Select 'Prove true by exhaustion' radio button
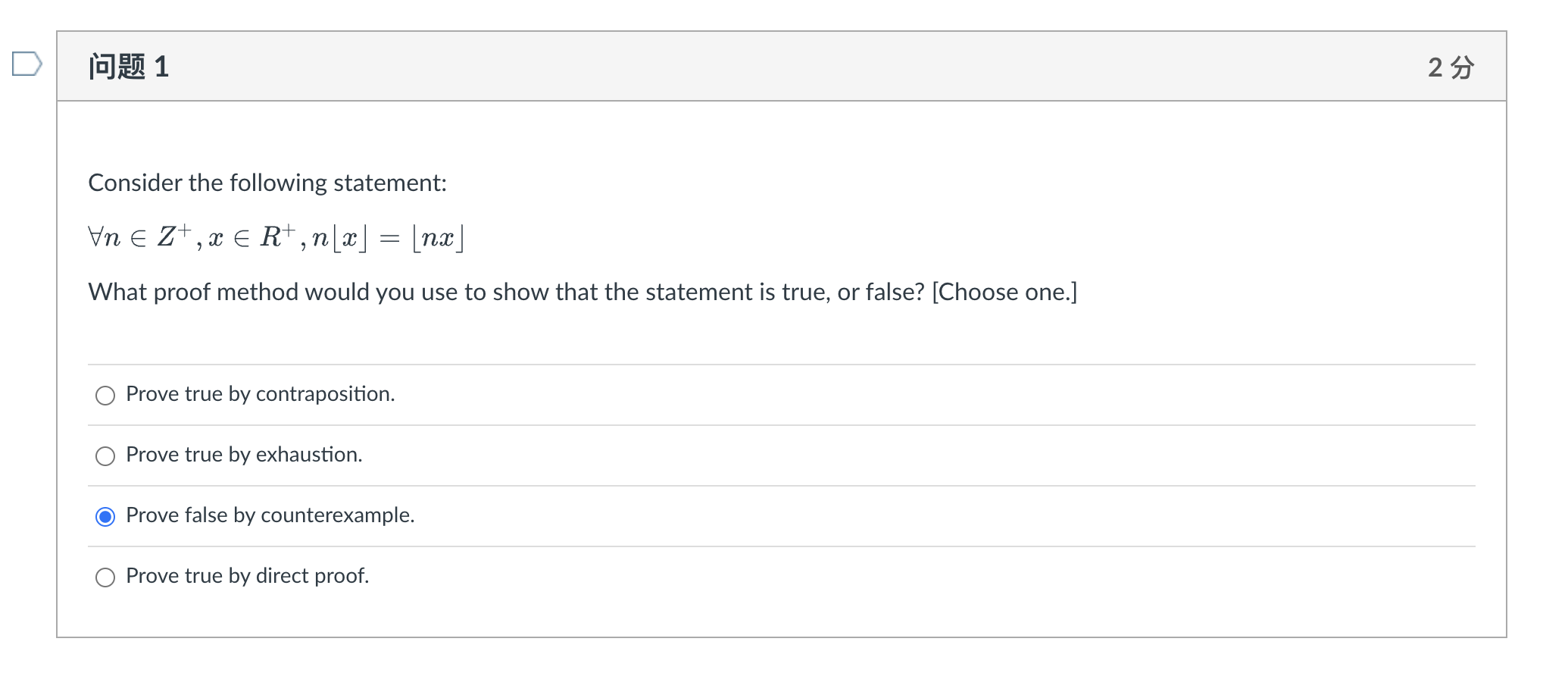Viewport: 1568px width, 673px height. point(105,455)
